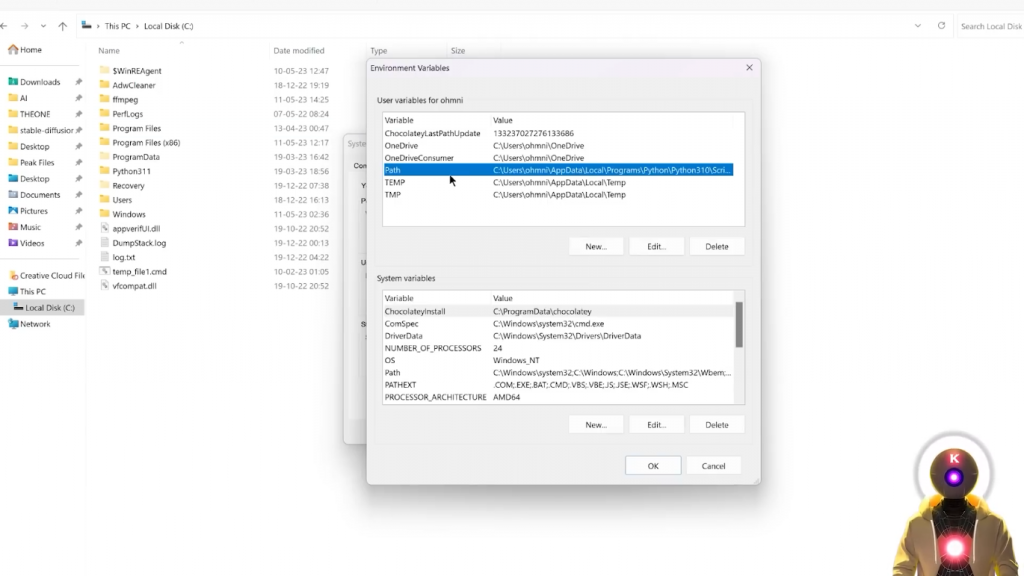
Task: Select the Python311 folder
Action: point(125,171)
